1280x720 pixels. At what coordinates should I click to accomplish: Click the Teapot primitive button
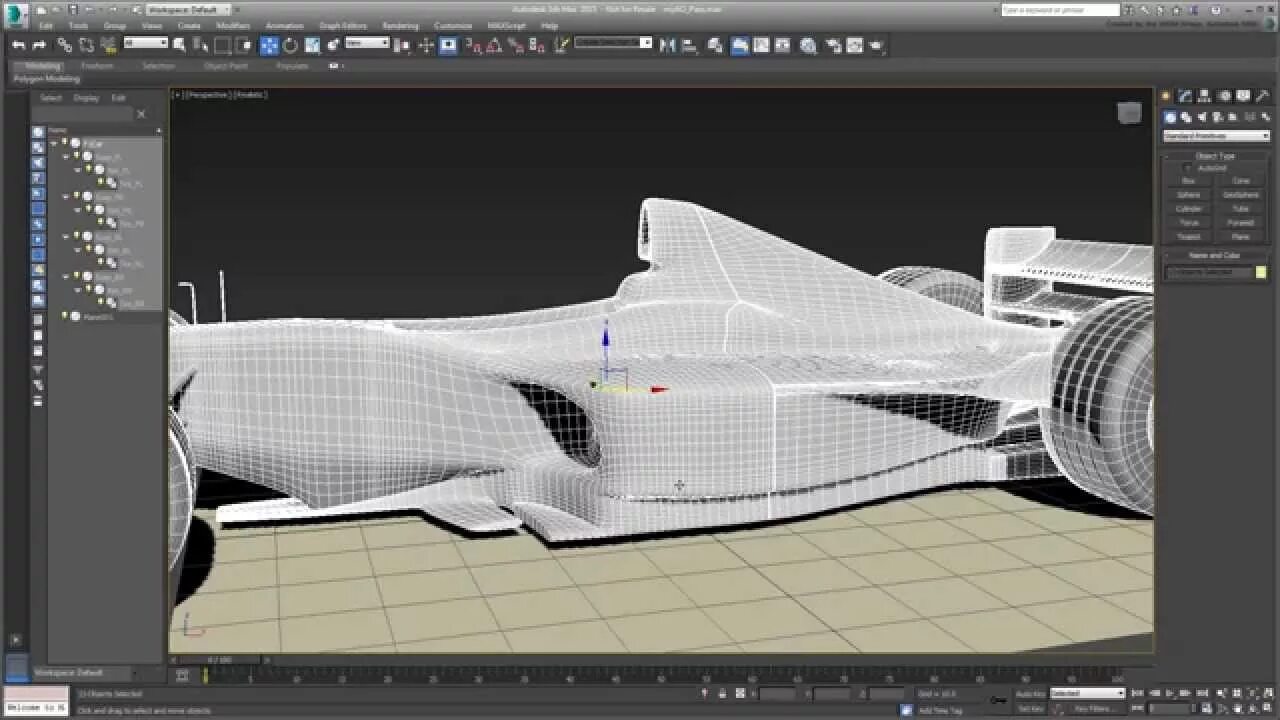pyautogui.click(x=1189, y=237)
